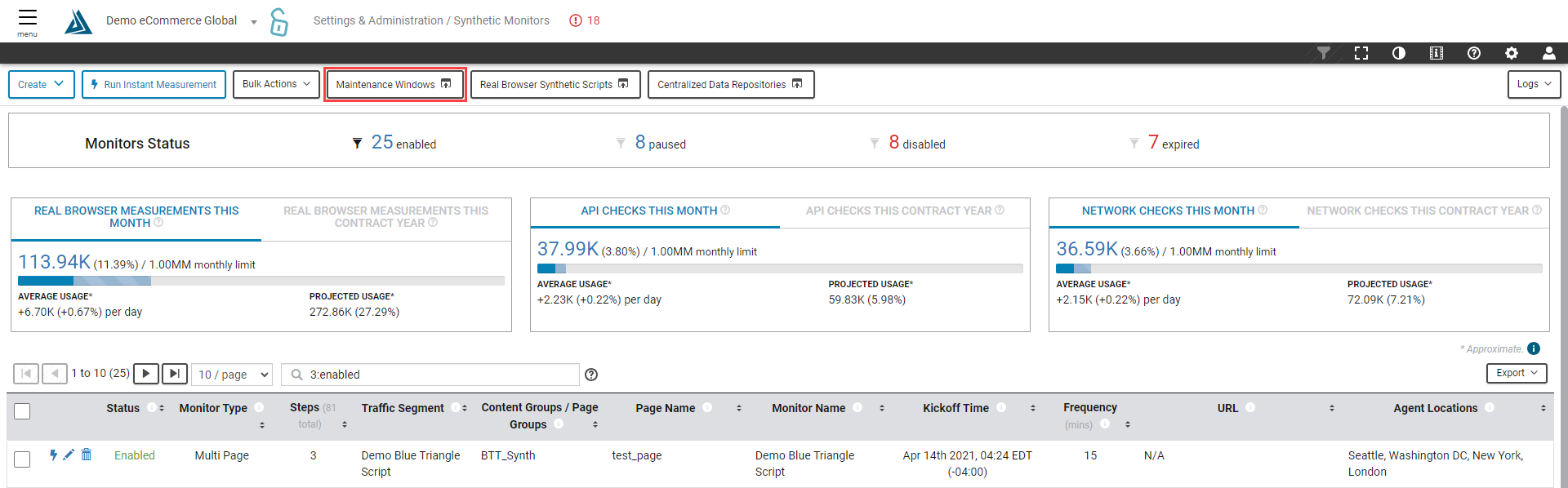Click the user profile icon
Viewport: 1568px width, 488px height.
click(x=1548, y=53)
